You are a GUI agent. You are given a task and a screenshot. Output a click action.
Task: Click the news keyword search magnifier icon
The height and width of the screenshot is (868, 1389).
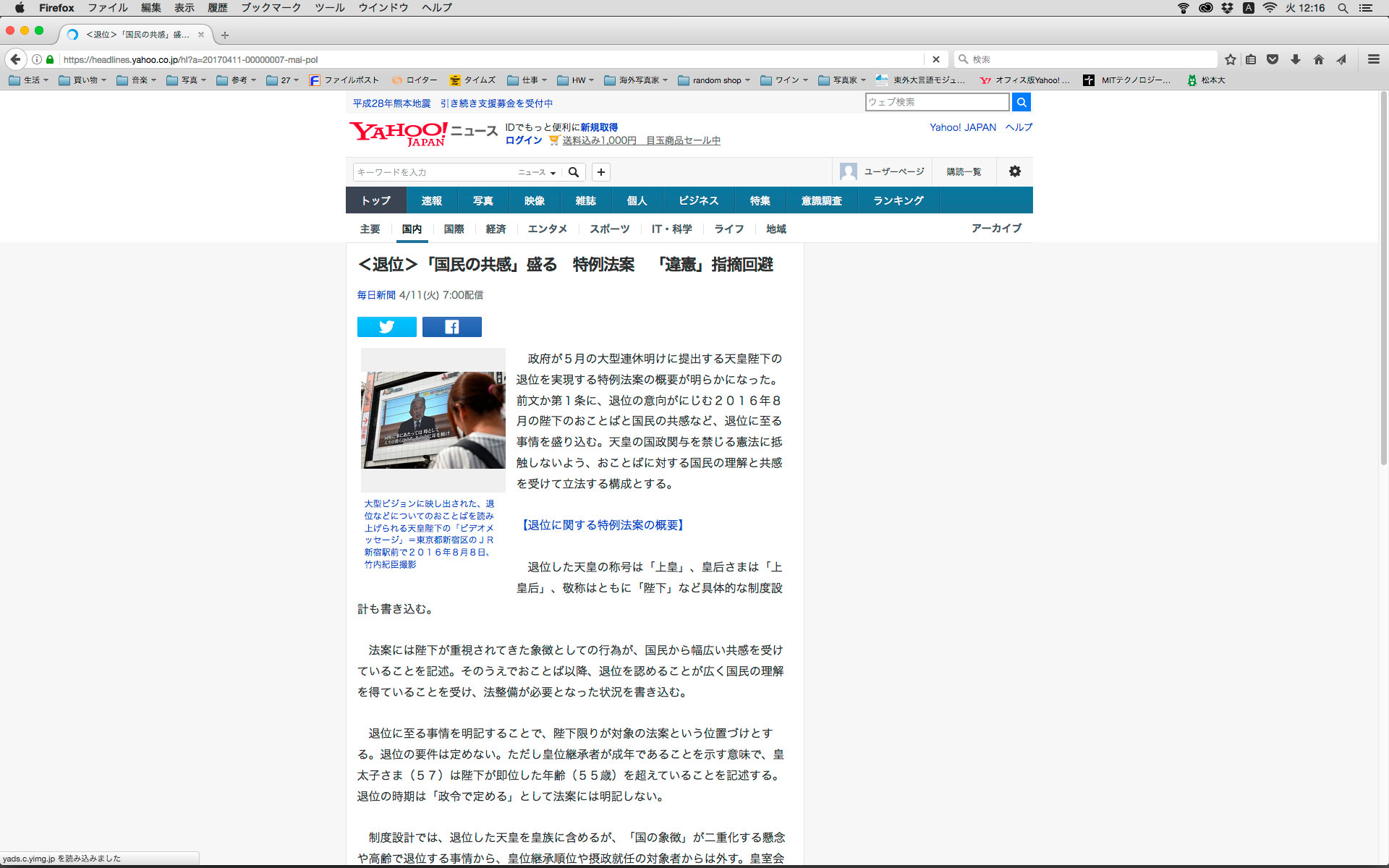[574, 172]
